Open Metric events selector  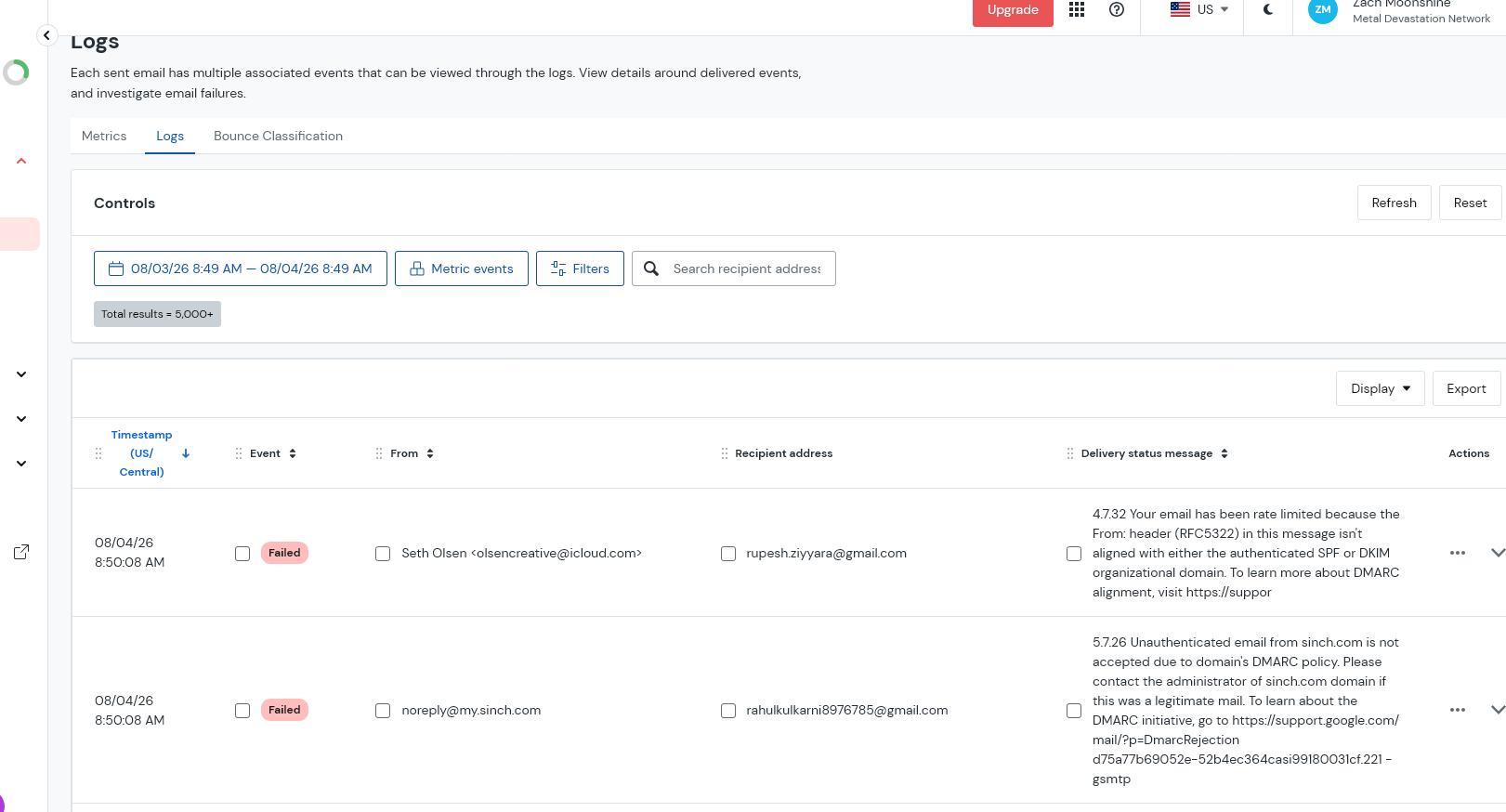click(x=462, y=268)
